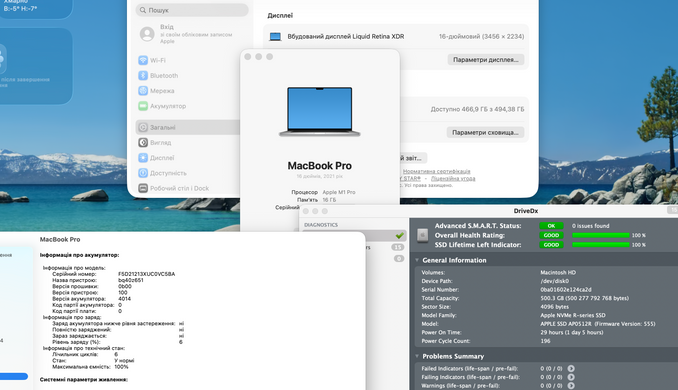Click Вхід Apple account sign-in
The height and width of the screenshot is (390, 678).
pos(185,34)
